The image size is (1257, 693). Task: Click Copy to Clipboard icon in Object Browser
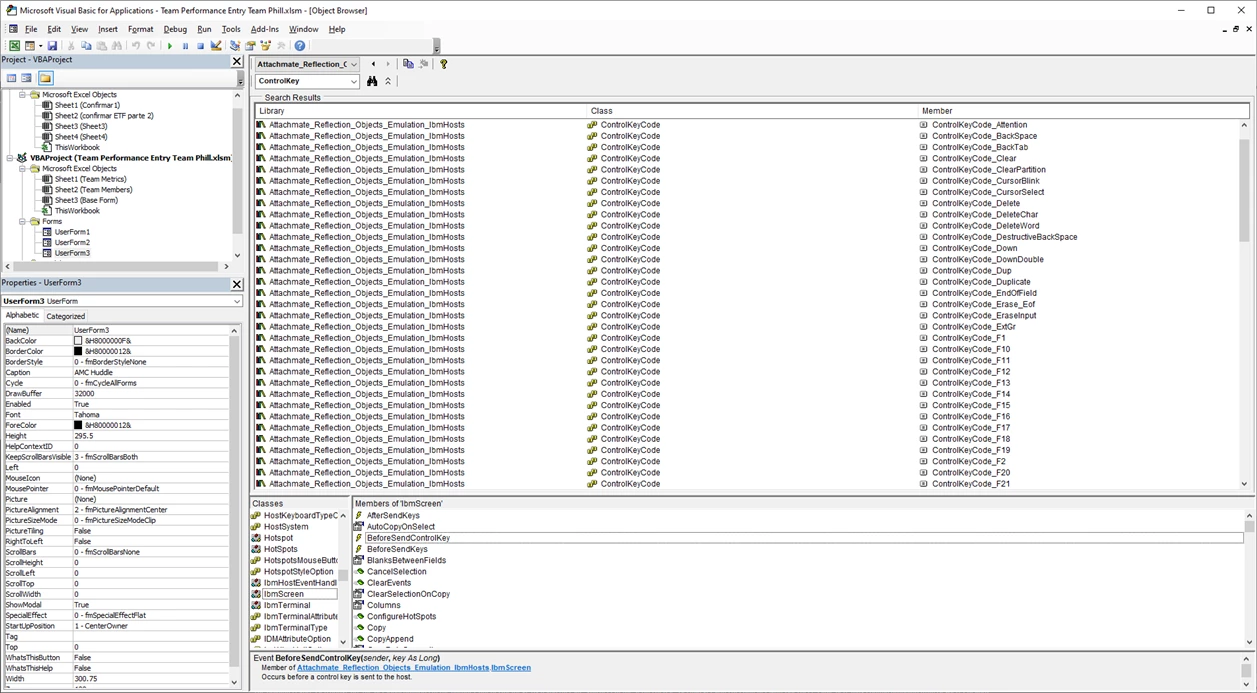click(408, 64)
